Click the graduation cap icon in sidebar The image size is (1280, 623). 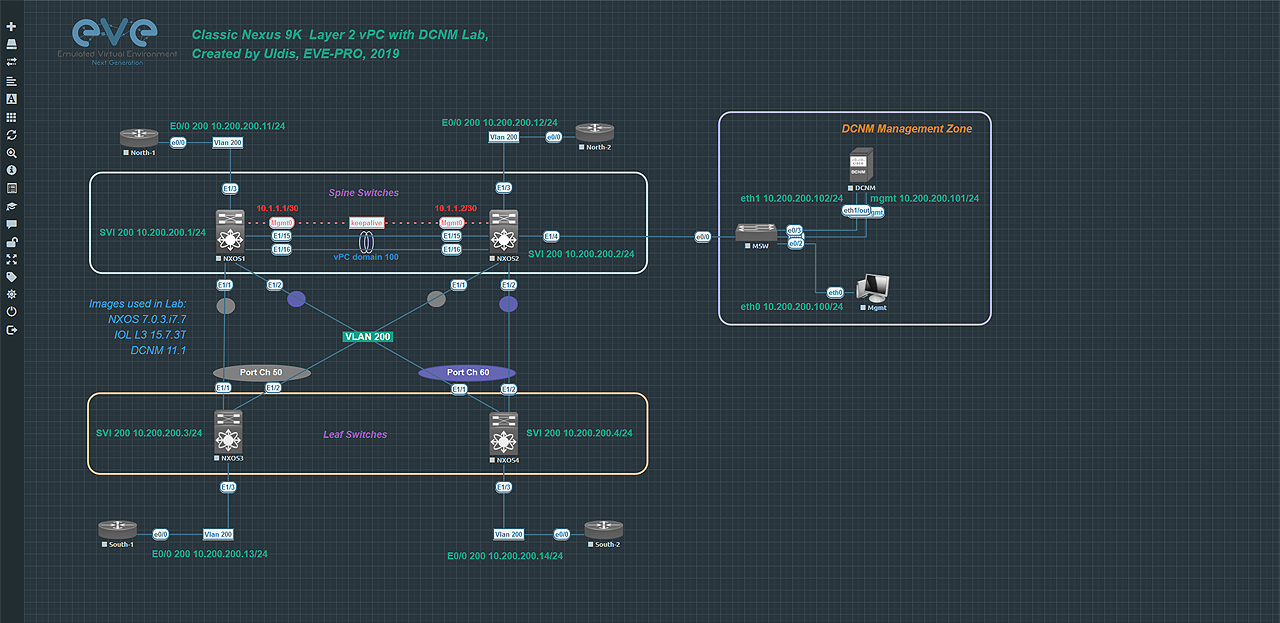[11, 205]
